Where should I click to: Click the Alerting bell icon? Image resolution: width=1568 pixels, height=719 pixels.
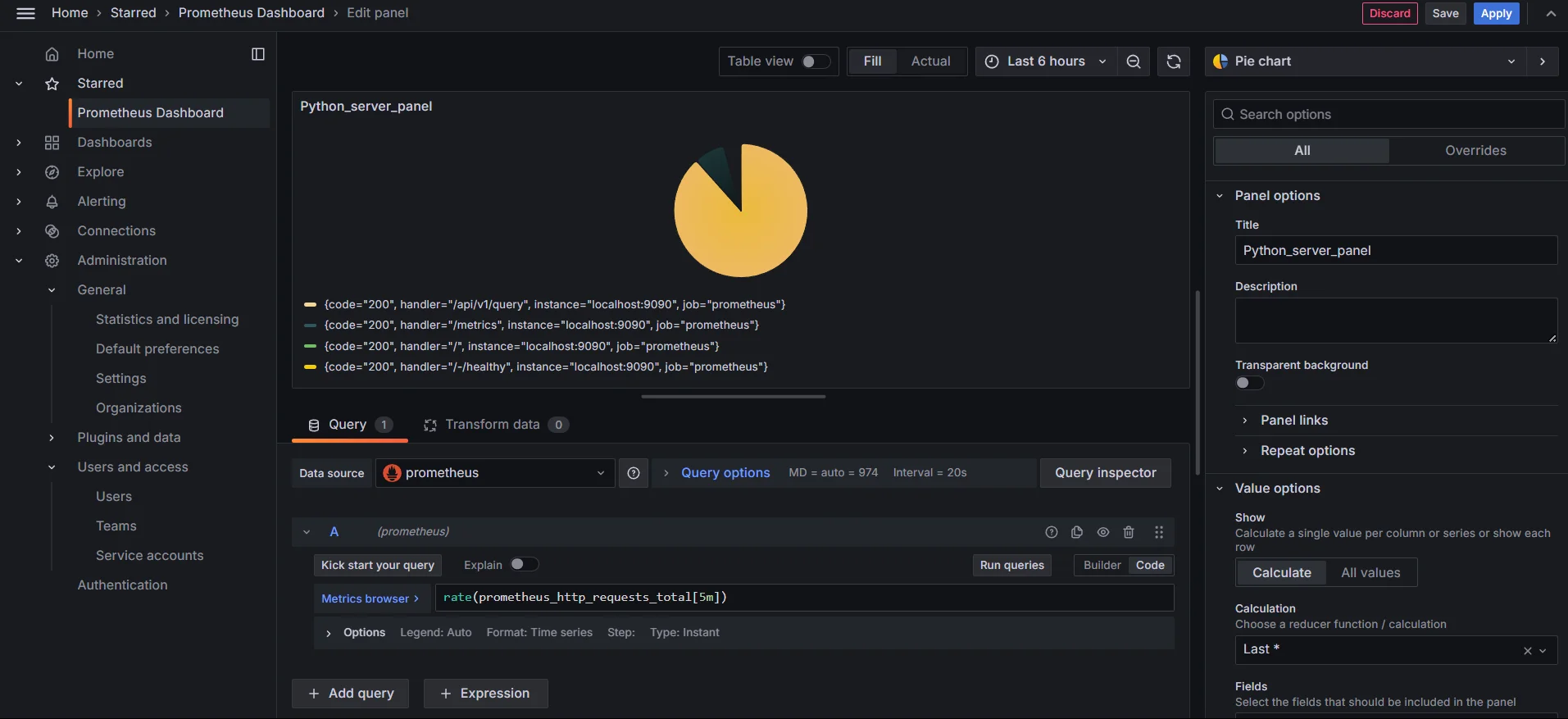click(x=52, y=202)
